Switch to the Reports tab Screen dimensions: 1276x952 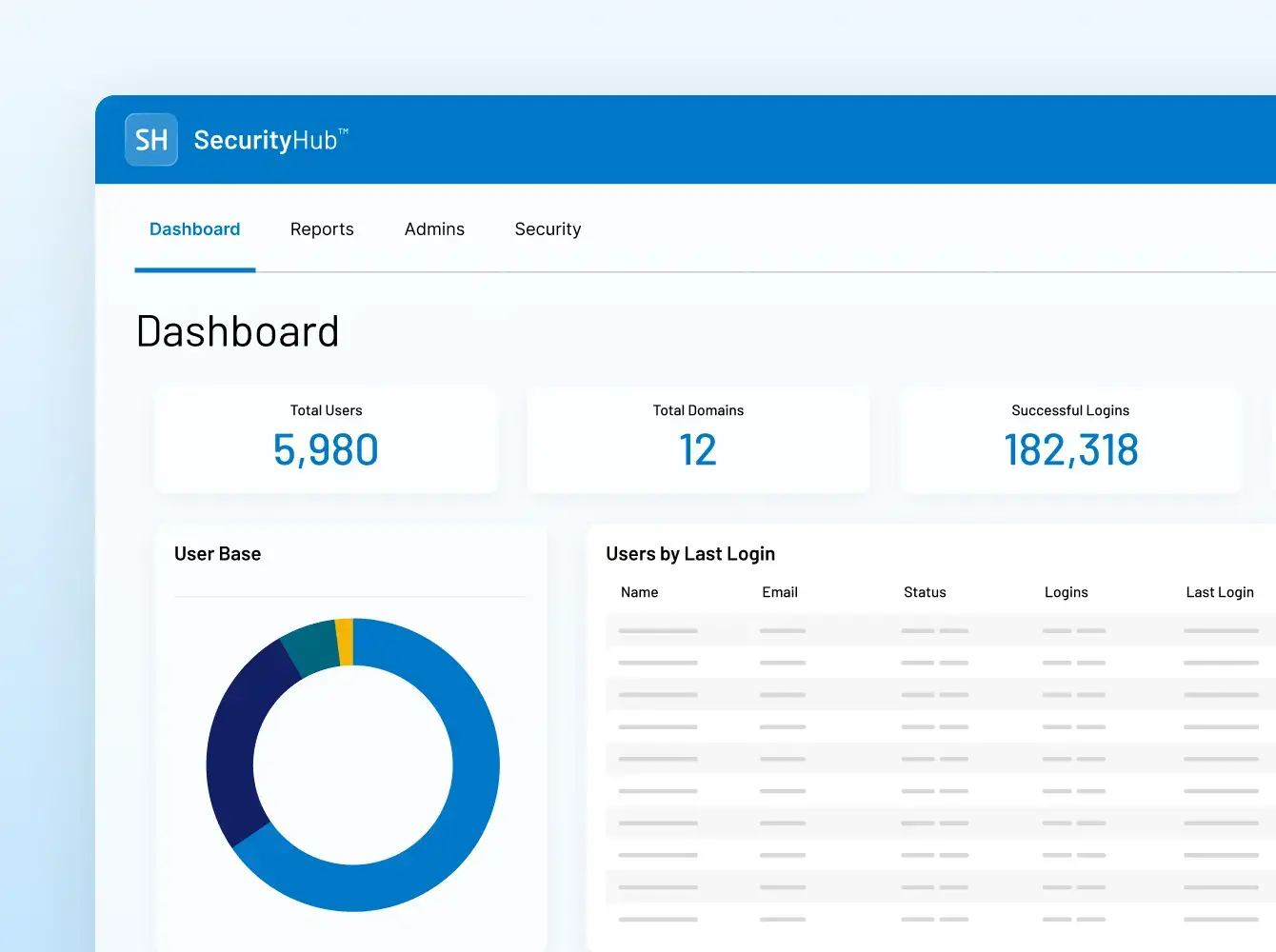pyautogui.click(x=322, y=228)
